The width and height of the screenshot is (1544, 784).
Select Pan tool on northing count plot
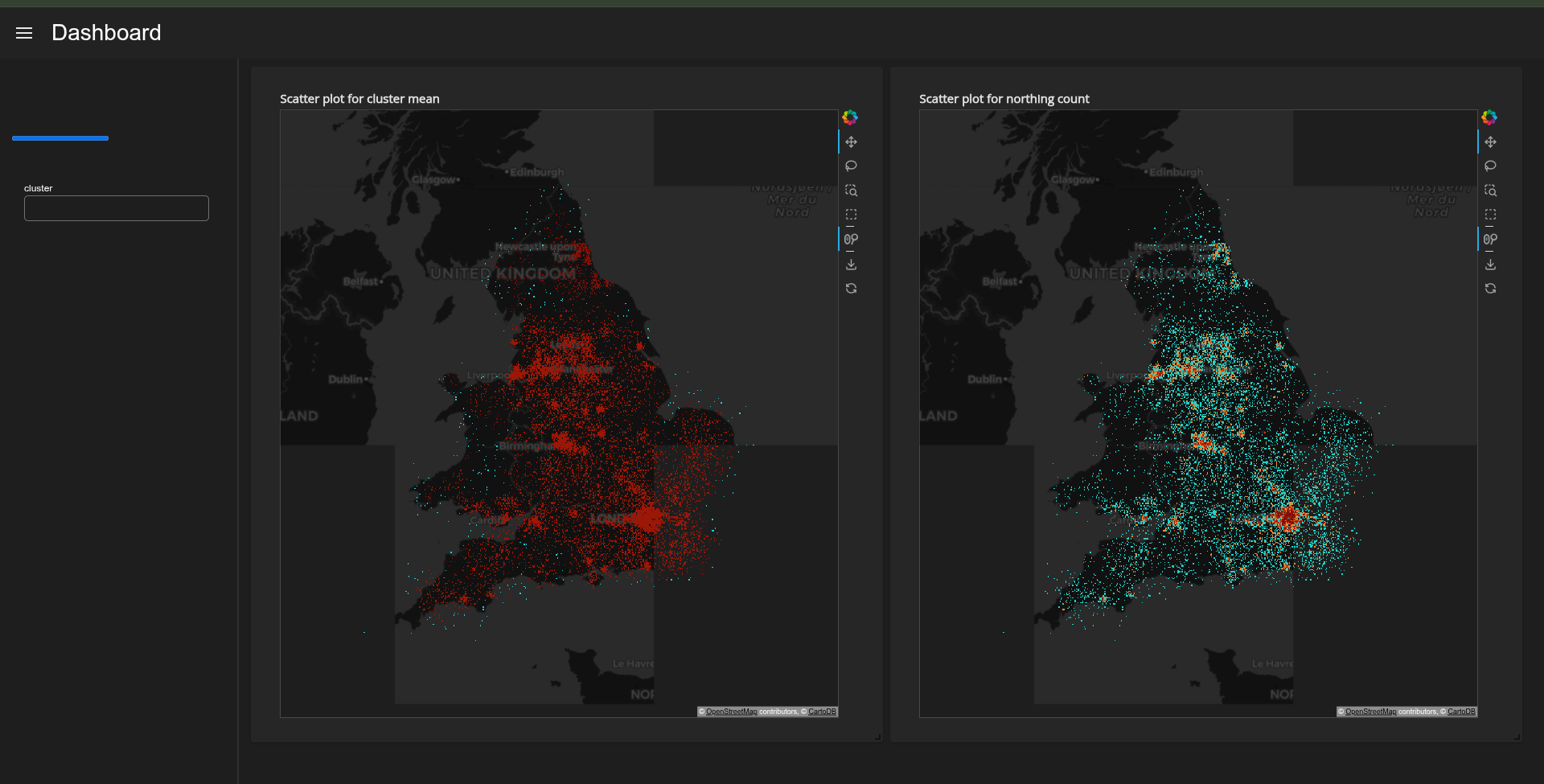(1490, 142)
